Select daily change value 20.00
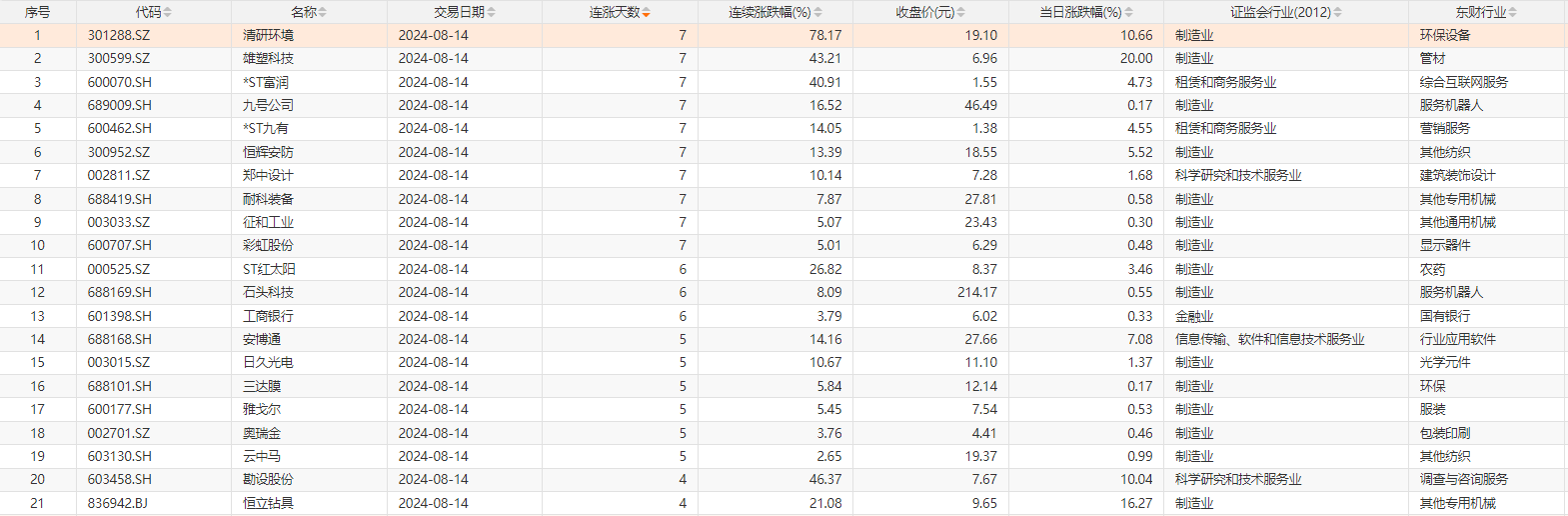 click(1136, 58)
